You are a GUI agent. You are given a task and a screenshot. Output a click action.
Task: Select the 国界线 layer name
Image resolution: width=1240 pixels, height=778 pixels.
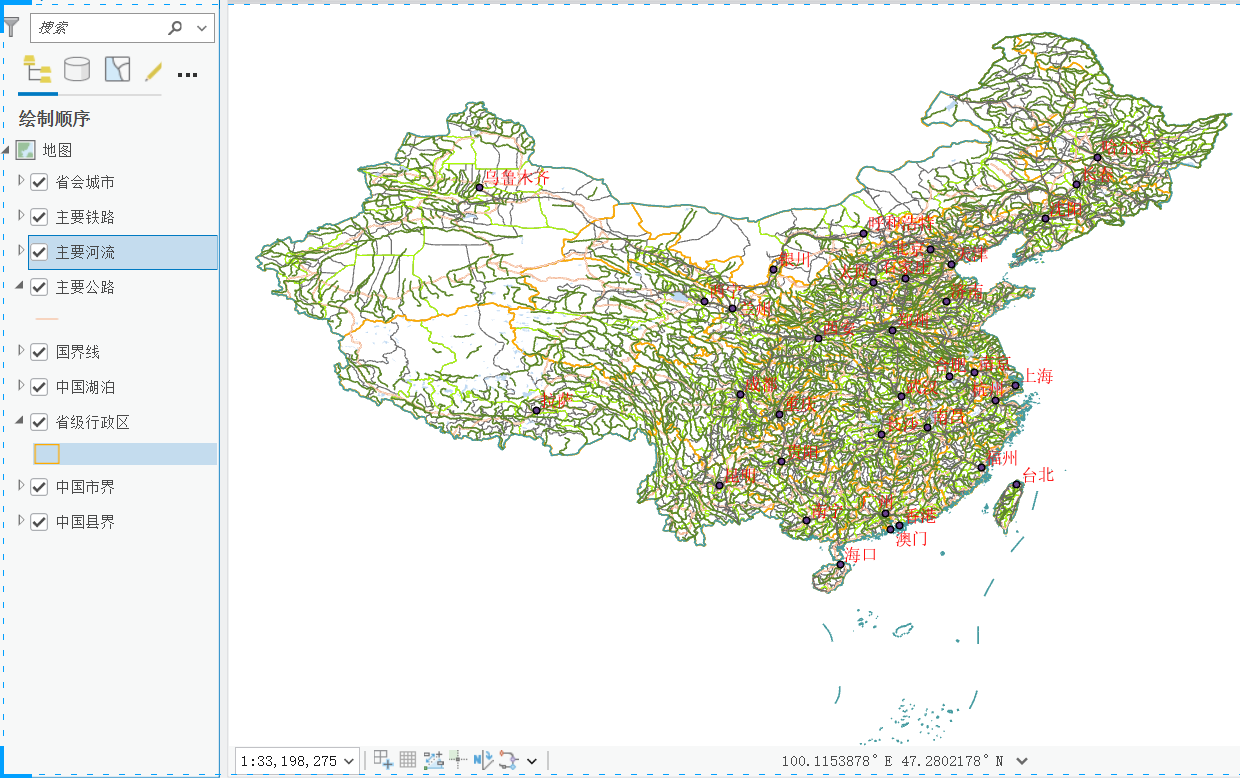[78, 352]
